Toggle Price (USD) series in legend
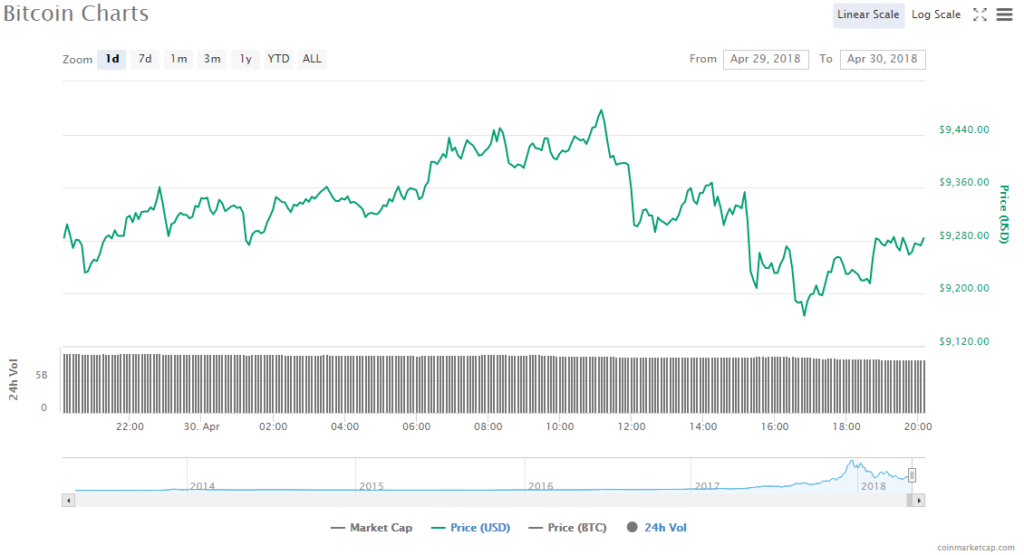1024x555 pixels. point(468,527)
